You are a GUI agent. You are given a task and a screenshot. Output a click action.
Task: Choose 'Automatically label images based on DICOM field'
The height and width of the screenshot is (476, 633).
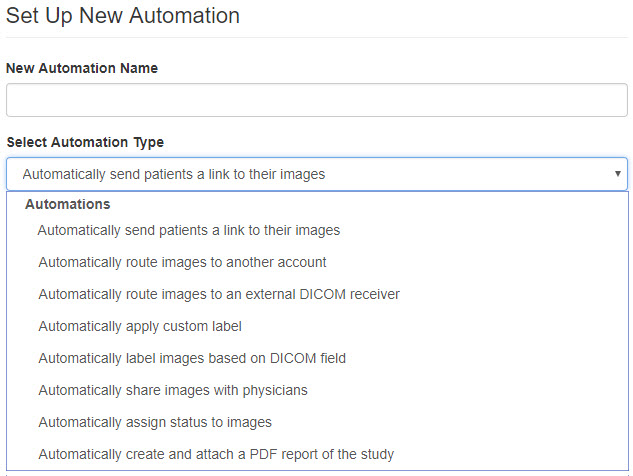click(192, 358)
